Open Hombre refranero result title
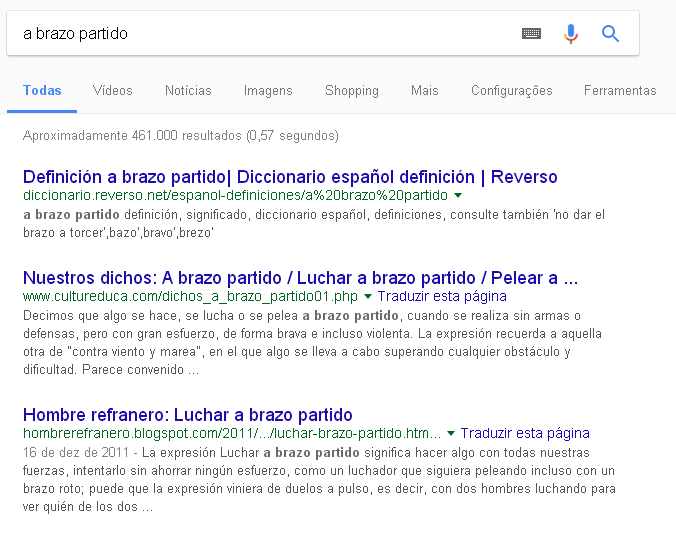 point(187,414)
